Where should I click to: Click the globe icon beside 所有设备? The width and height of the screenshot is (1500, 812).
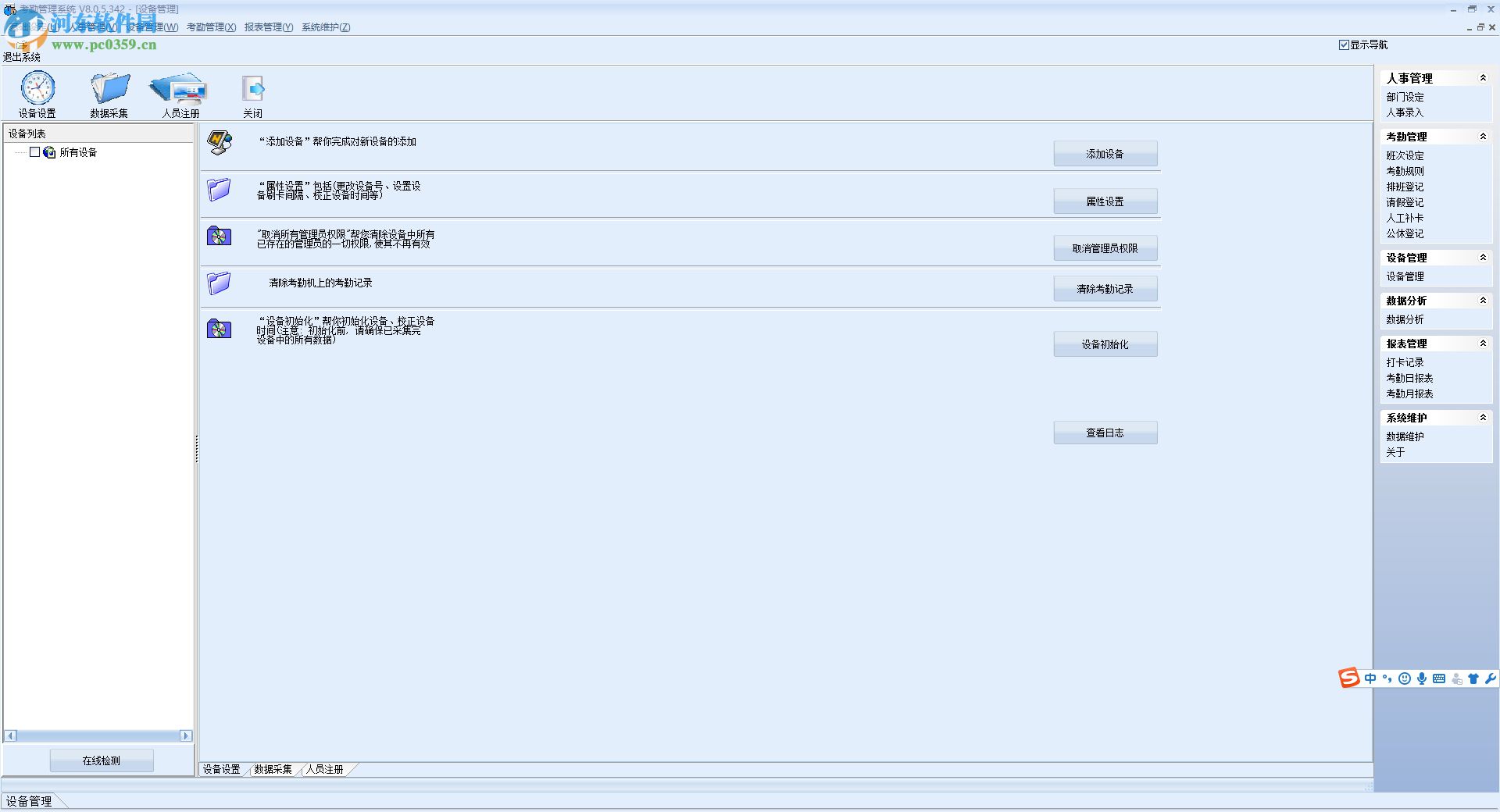click(x=49, y=152)
